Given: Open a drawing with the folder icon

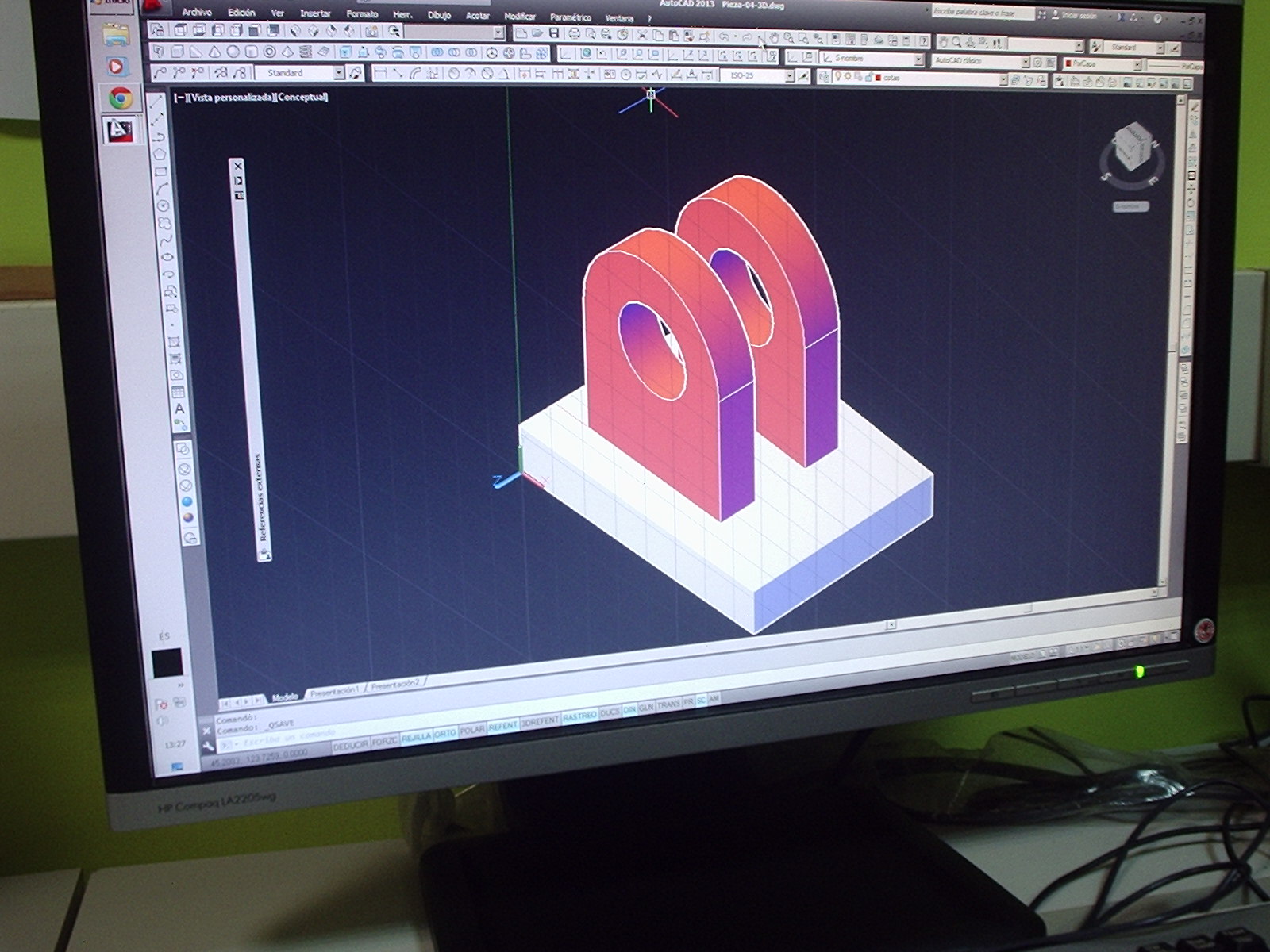Looking at the screenshot, I should pos(537,32).
